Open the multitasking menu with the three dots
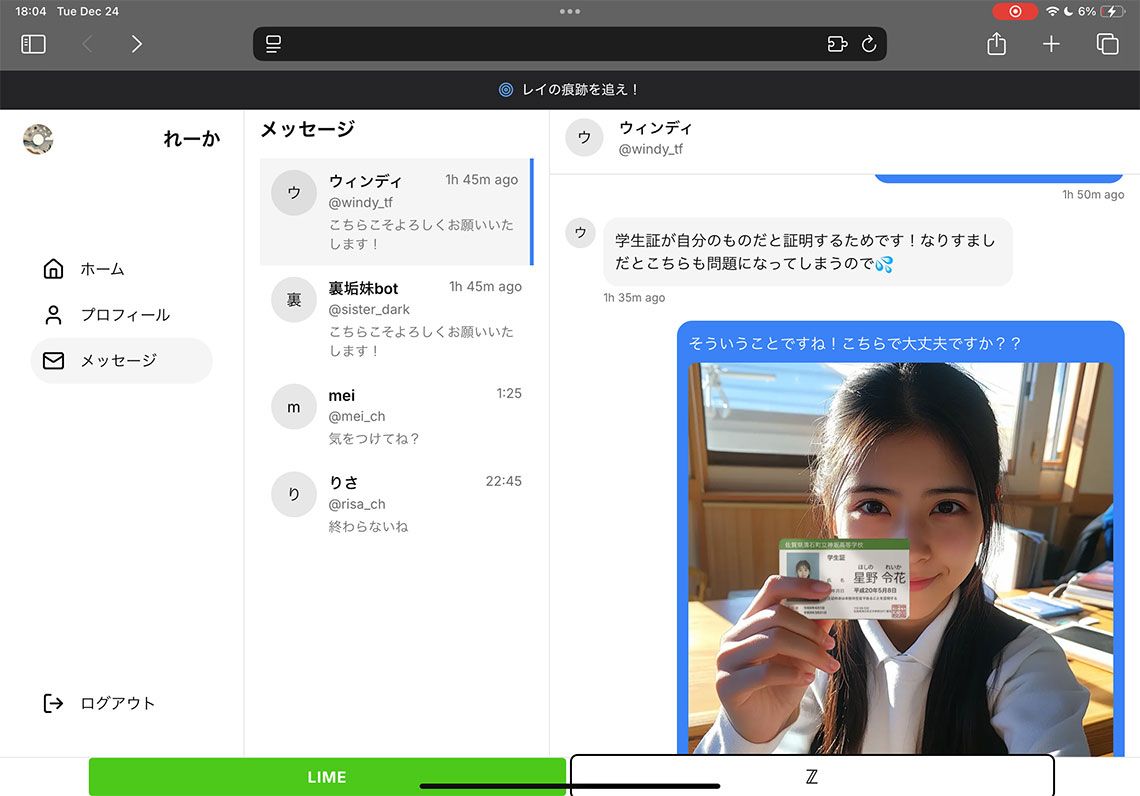1140x796 pixels. point(569,11)
